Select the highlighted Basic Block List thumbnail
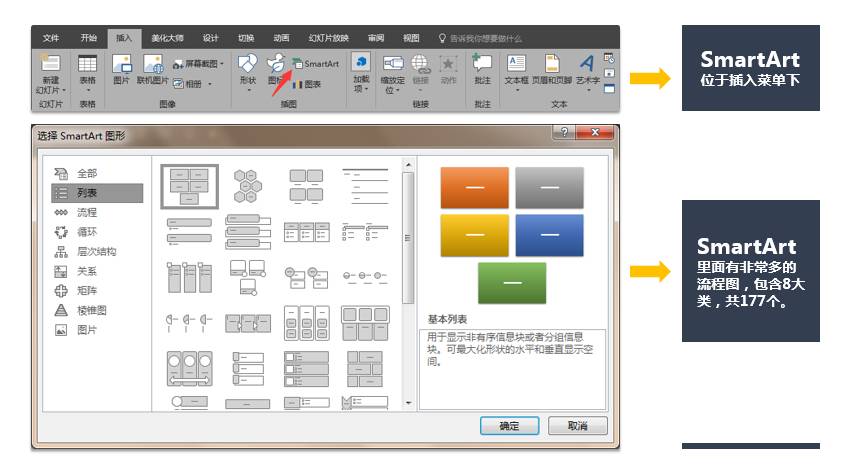 pos(190,187)
